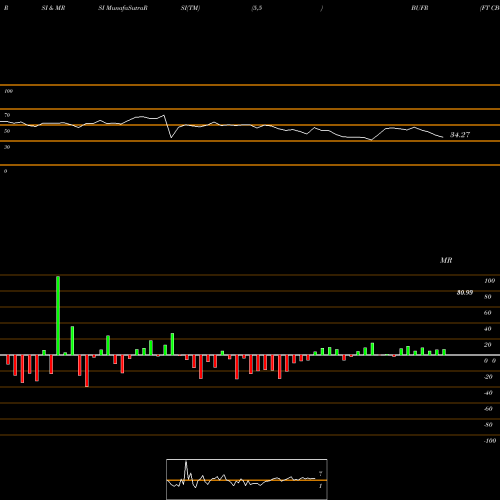Click the -20 label on the MR axis
500x500 pixels.
coord(488,377)
